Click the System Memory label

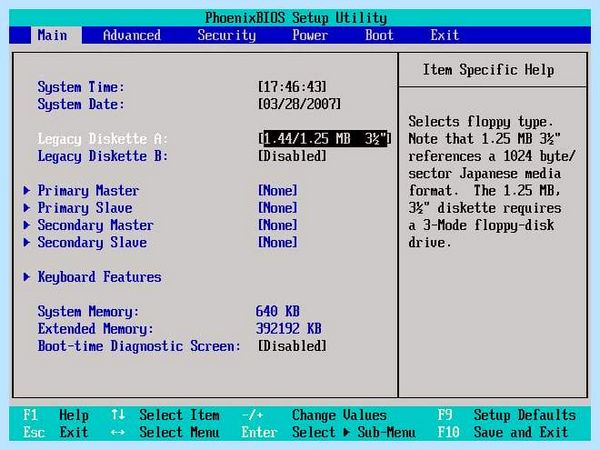[88, 311]
